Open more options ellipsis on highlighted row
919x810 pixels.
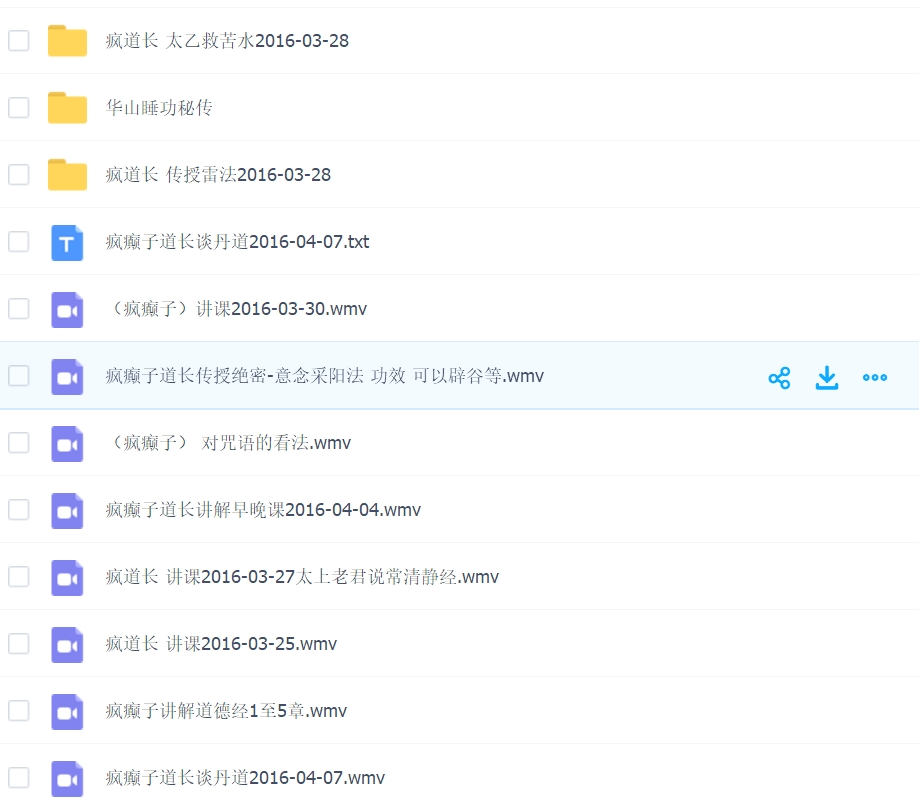875,377
